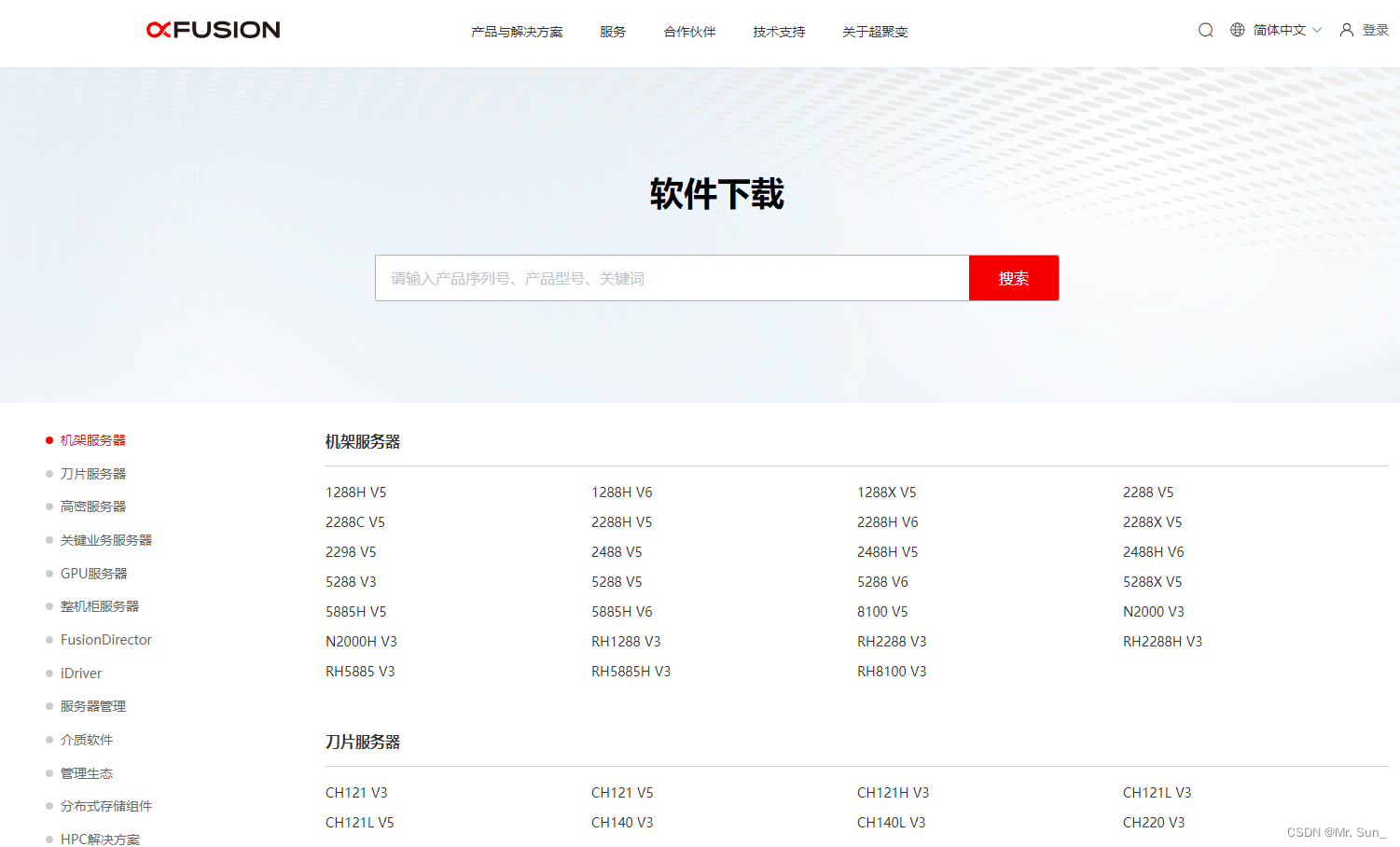1400x847 pixels.
Task: Open the CH121H V3 blade server link
Action: [894, 793]
